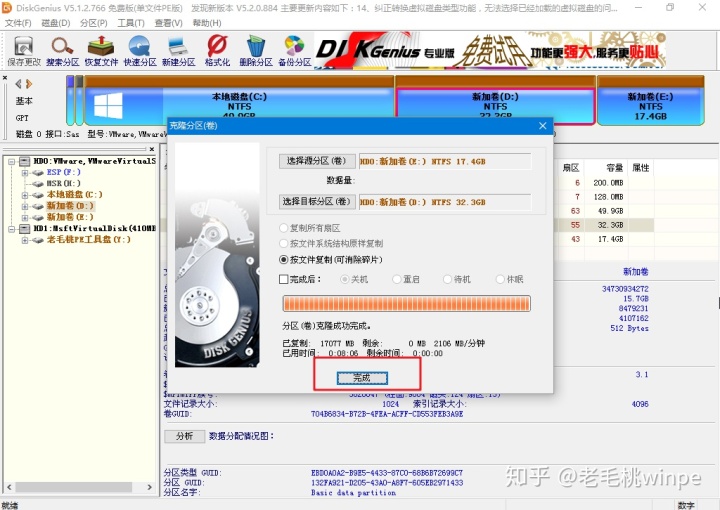Expand the 新加卷 (D:) tree node

(x=25, y=206)
